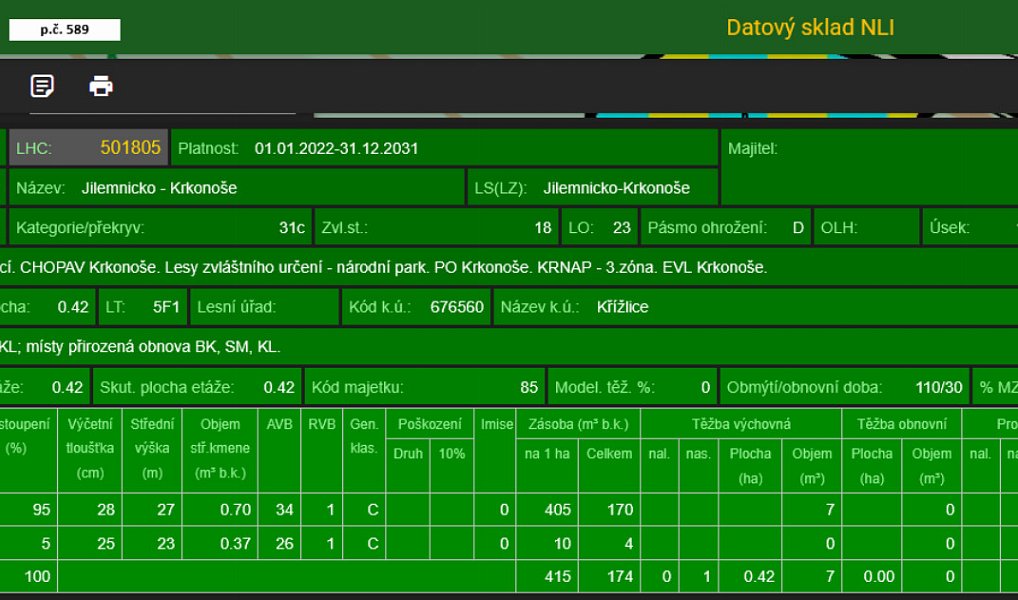Click the Imise column header
The width and height of the screenshot is (1018, 600).
tap(497, 449)
